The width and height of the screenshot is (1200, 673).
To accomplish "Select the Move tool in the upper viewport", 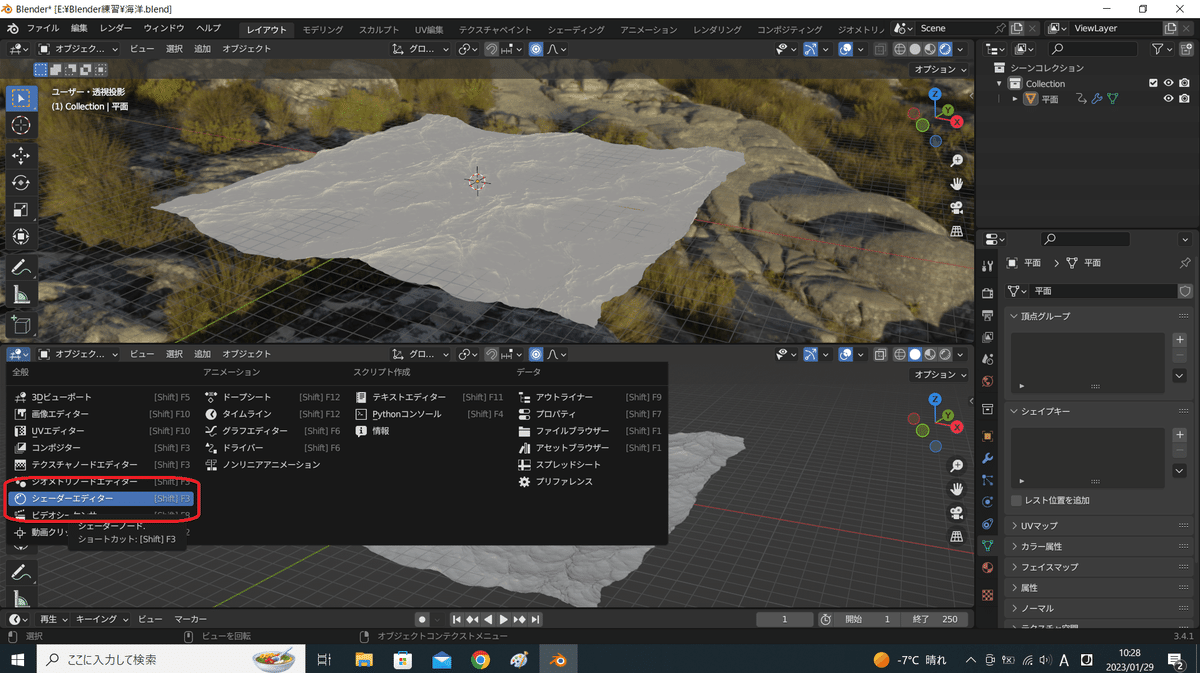I will (x=21, y=155).
